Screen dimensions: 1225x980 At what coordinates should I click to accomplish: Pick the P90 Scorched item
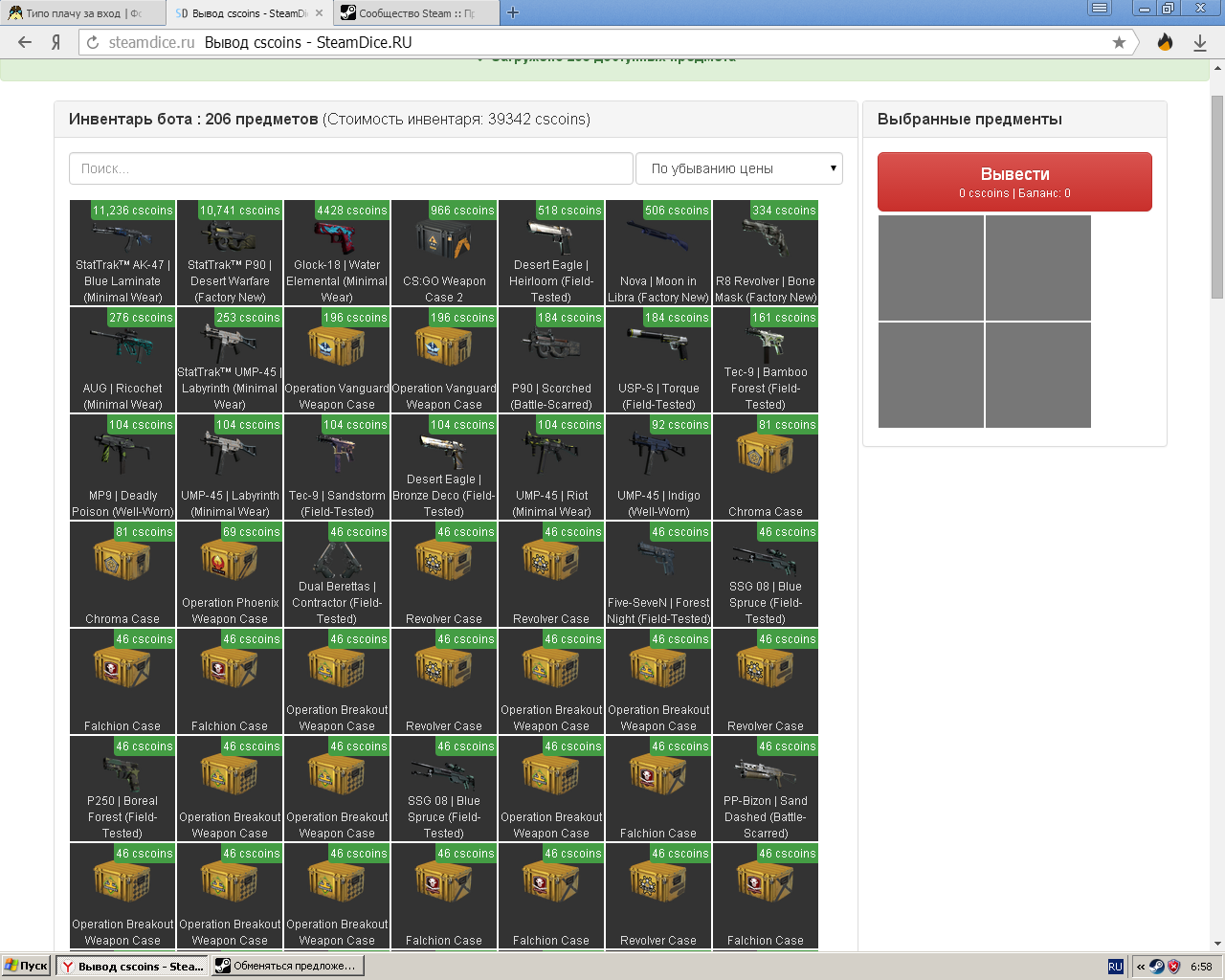[551, 360]
